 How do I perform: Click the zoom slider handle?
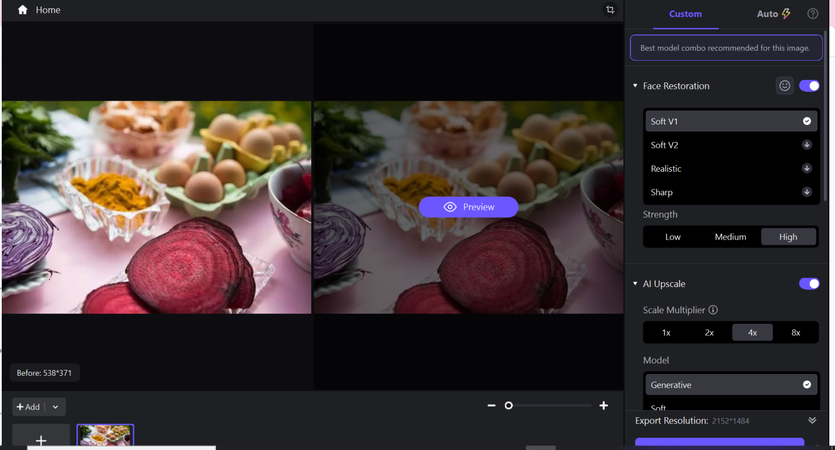click(509, 406)
